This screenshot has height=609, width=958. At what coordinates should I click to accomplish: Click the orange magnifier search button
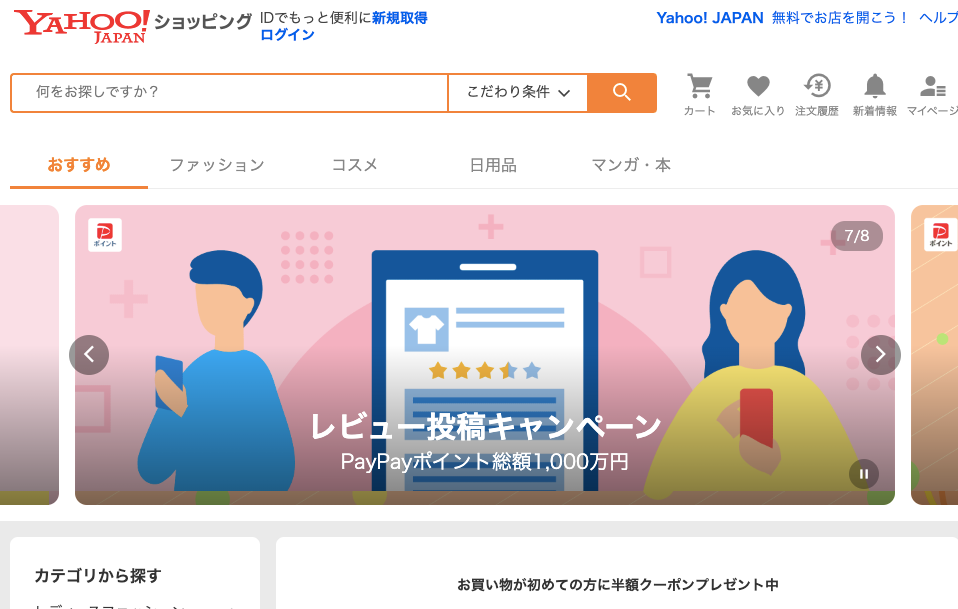(x=622, y=93)
